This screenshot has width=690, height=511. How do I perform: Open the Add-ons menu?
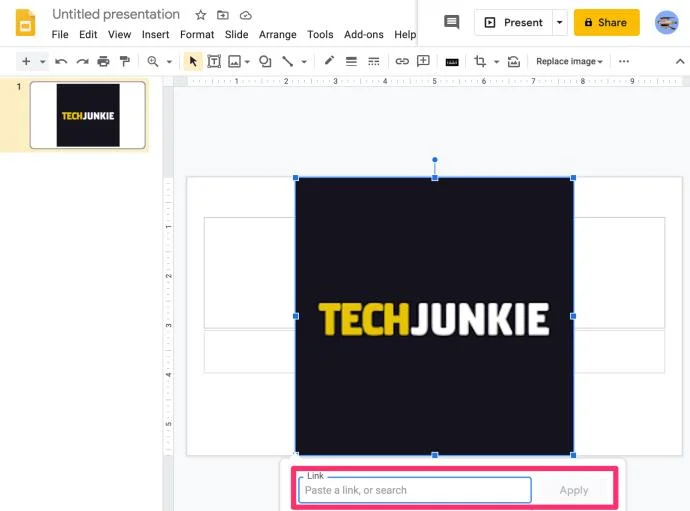tap(363, 34)
